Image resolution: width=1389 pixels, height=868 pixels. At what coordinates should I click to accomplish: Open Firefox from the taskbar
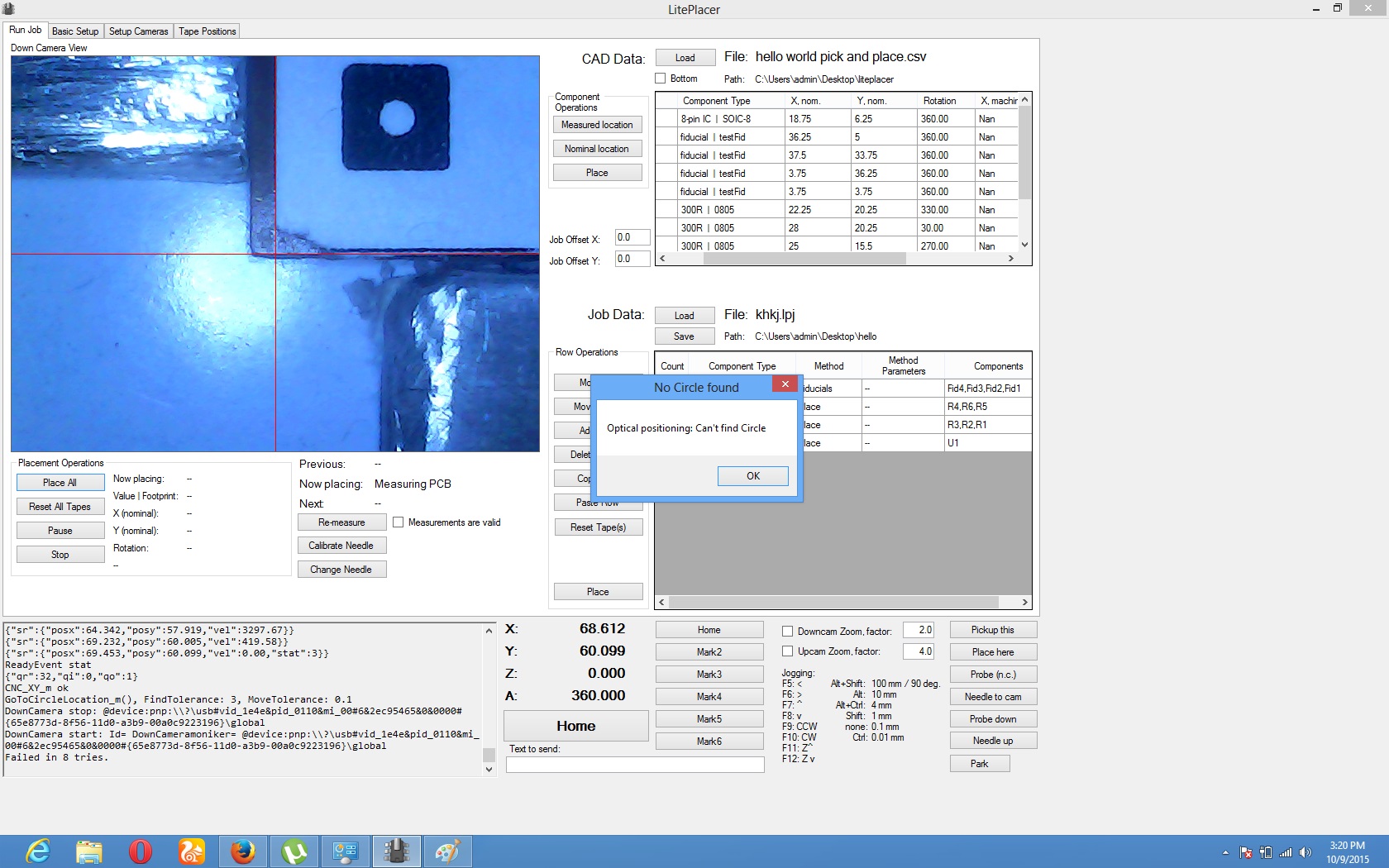243,851
